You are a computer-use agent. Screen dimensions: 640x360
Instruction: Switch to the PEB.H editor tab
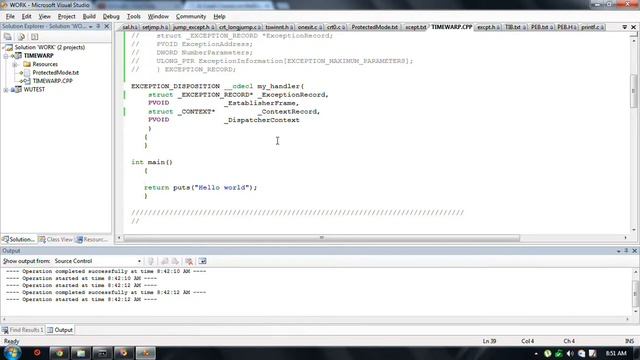coord(567,27)
